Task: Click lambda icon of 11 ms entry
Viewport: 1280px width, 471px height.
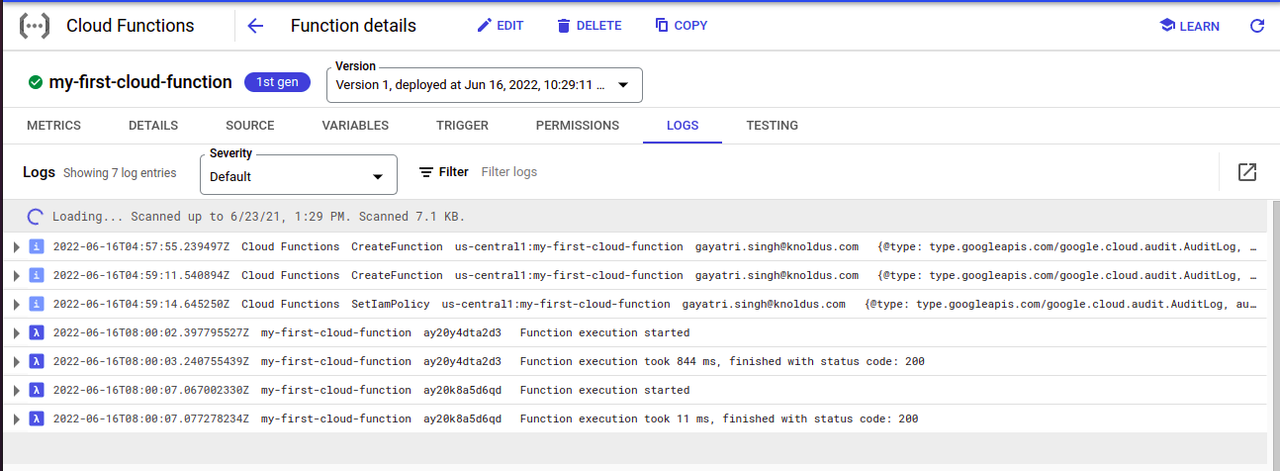Action: (x=36, y=419)
